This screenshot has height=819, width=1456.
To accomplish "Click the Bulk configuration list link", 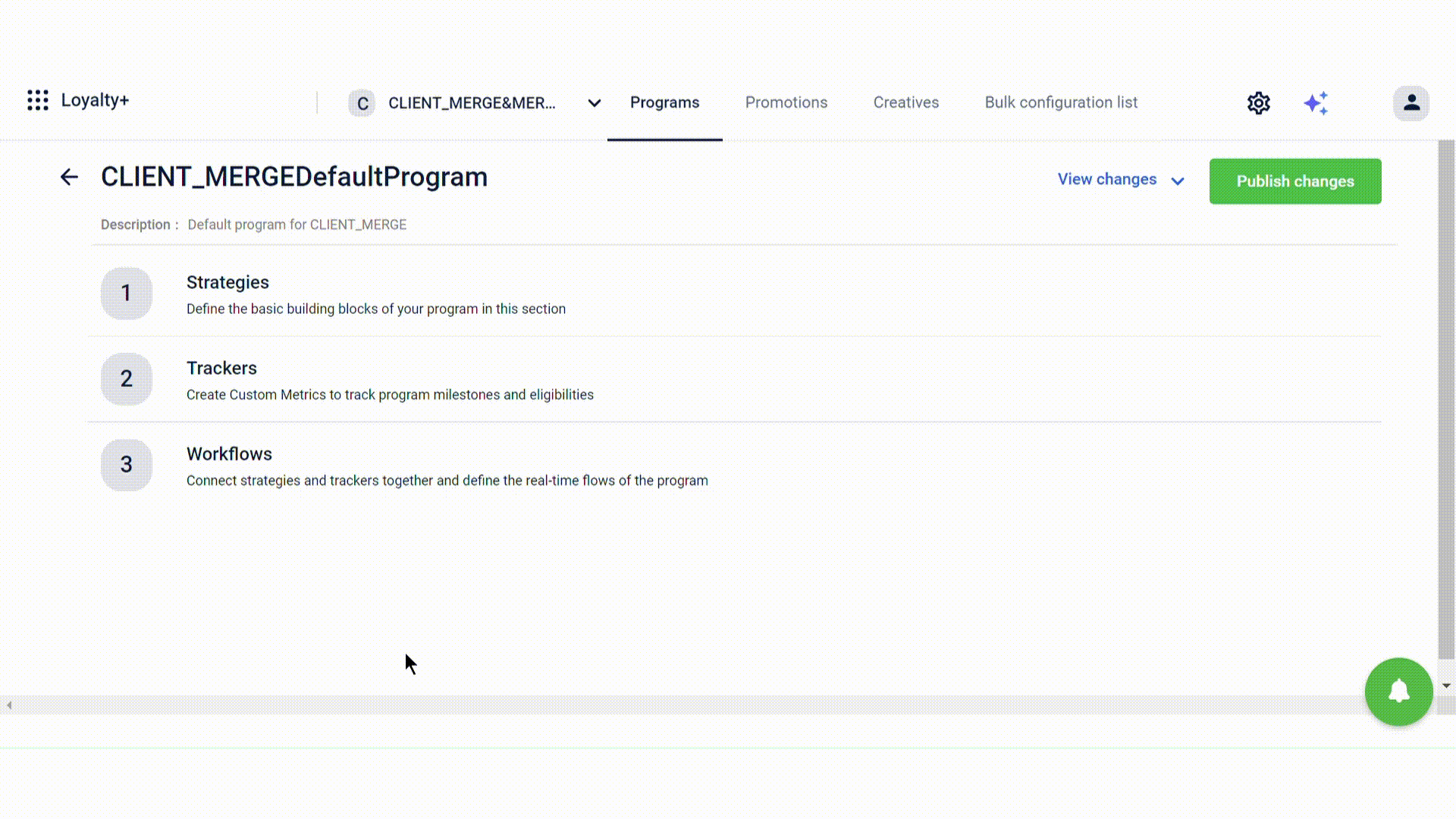I will tap(1061, 102).
